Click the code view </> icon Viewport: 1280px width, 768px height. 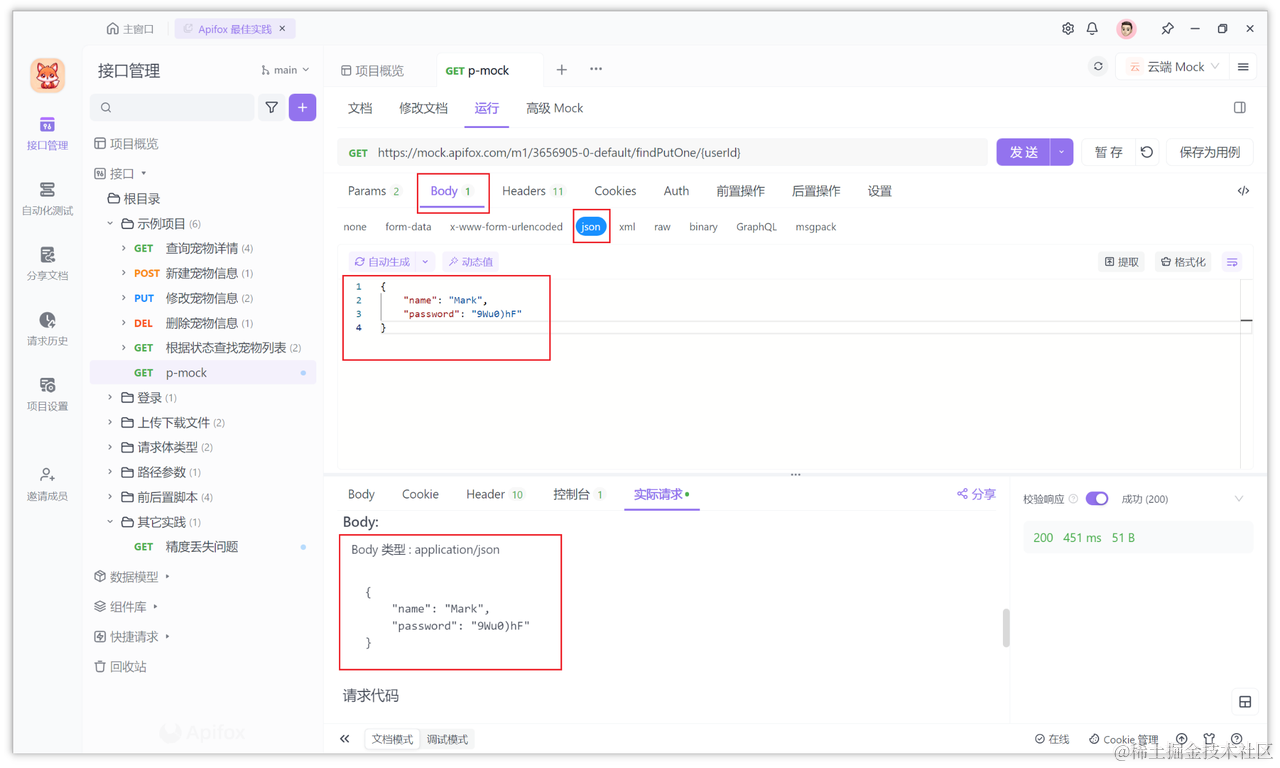[1243, 190]
